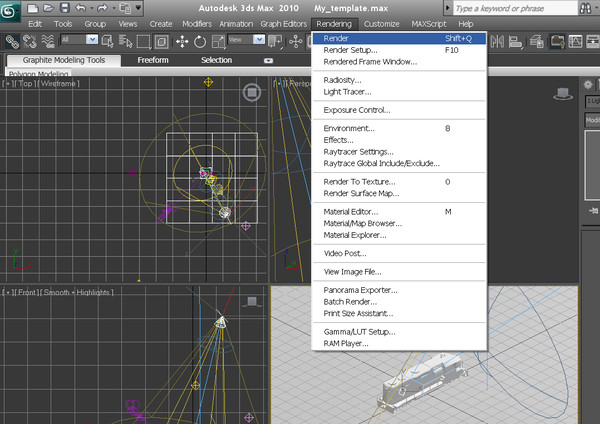This screenshot has width=600, height=424.
Task: Open Material Editor... menu entry
Action: [x=399, y=212]
